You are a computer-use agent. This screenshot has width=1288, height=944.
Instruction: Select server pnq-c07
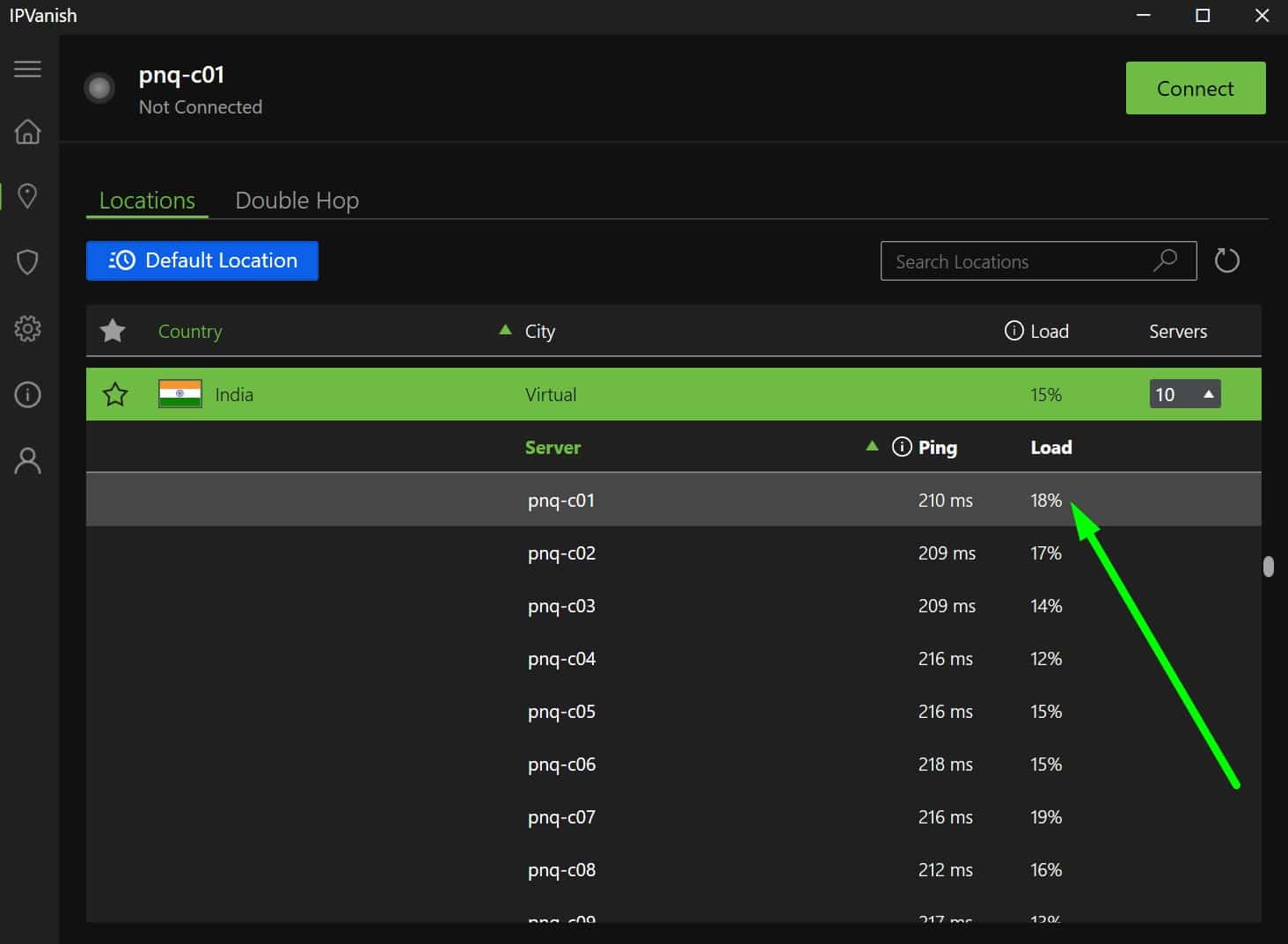(674, 816)
